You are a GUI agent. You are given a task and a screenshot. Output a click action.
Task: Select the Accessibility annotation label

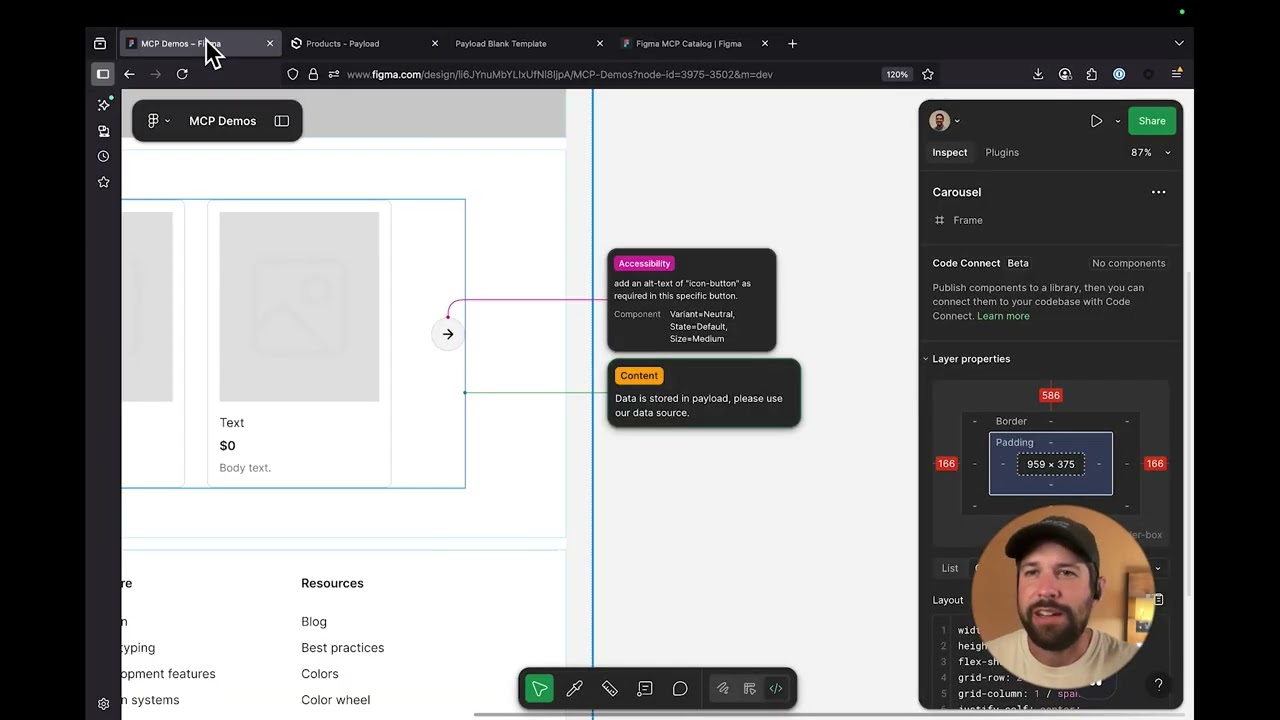coord(644,264)
